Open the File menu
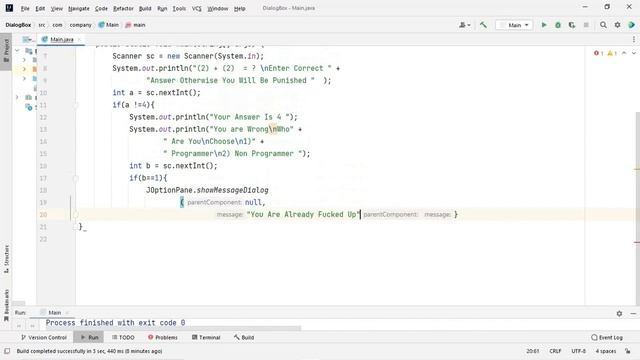This screenshot has height=360, width=640. pyautogui.click(x=25, y=8)
